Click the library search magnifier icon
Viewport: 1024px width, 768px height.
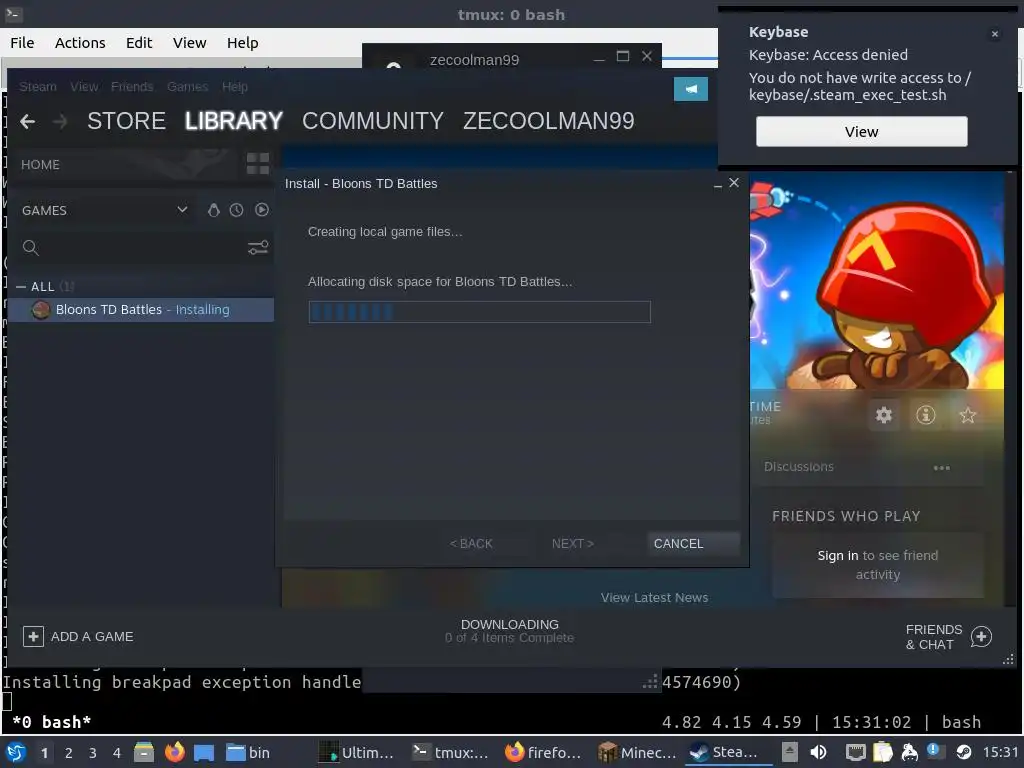pos(31,248)
